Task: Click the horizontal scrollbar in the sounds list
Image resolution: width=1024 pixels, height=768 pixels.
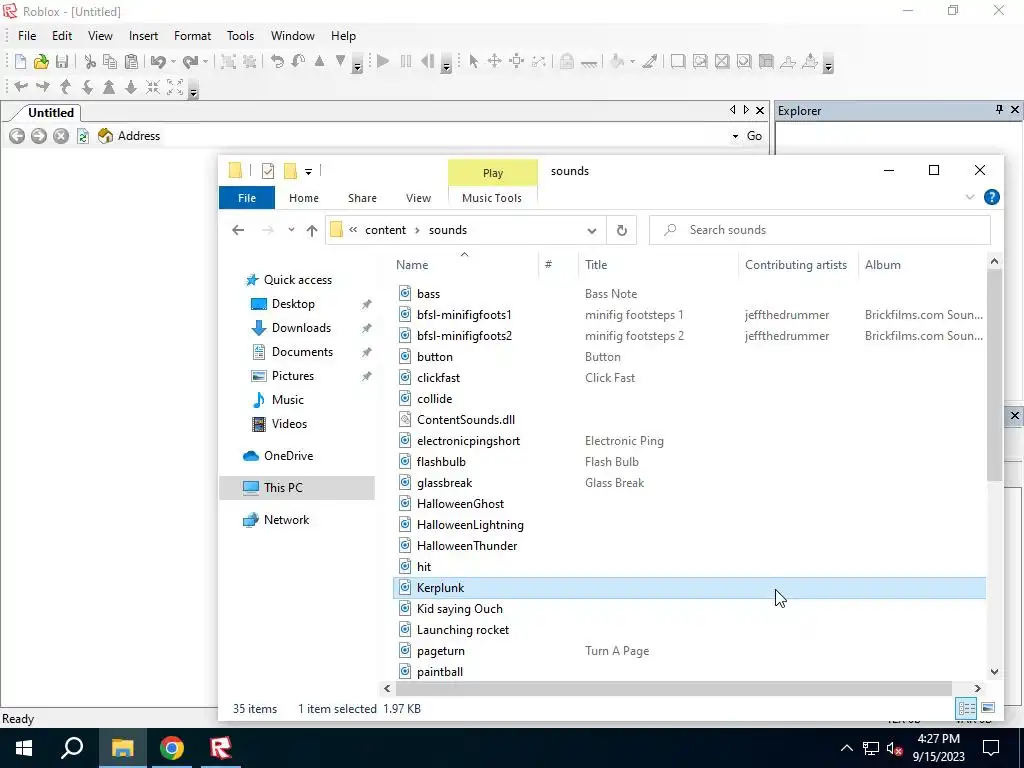Action: [x=674, y=688]
